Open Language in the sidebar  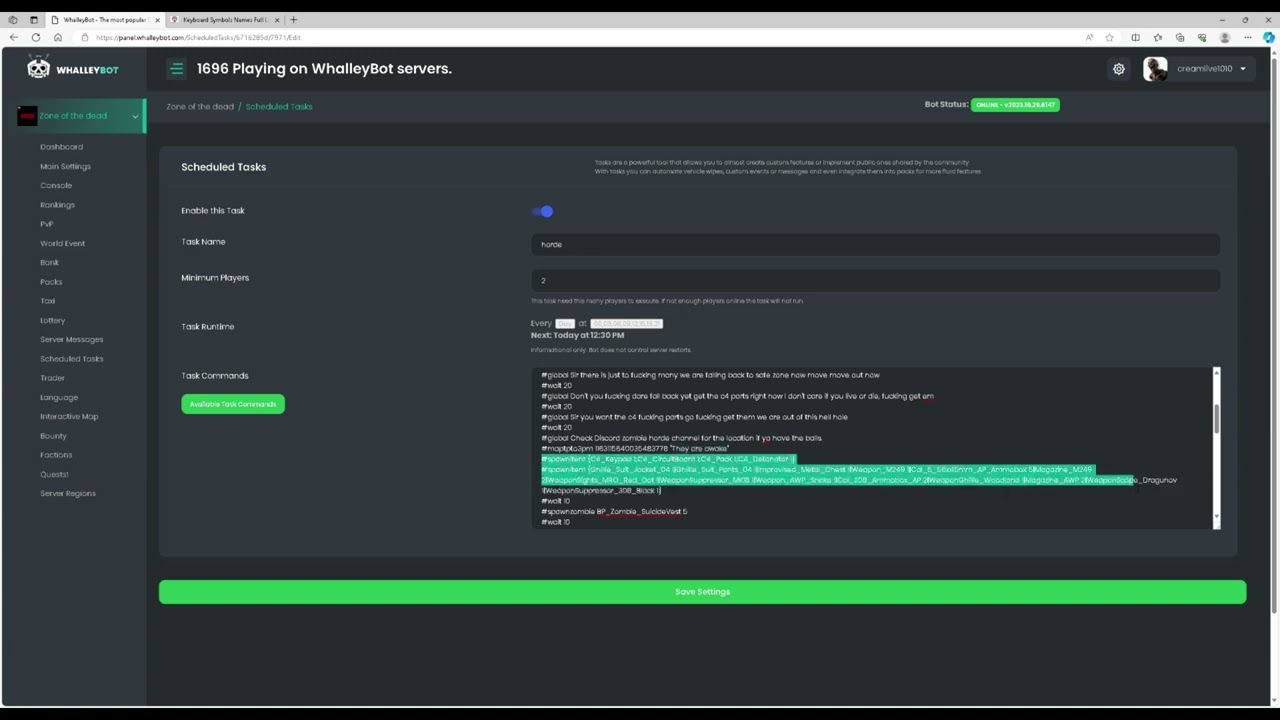click(x=58, y=397)
